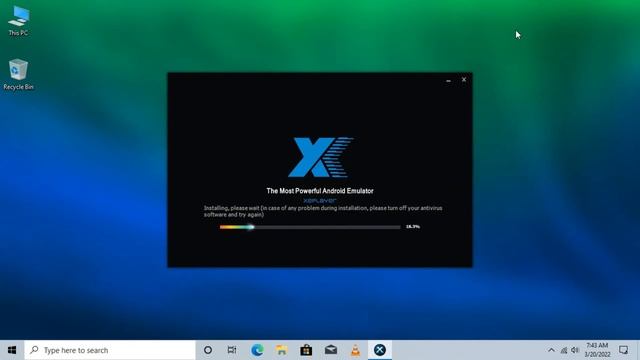Image resolution: width=640 pixels, height=360 pixels.
Task: Open the Windows Start menu
Action: [x=12, y=350]
